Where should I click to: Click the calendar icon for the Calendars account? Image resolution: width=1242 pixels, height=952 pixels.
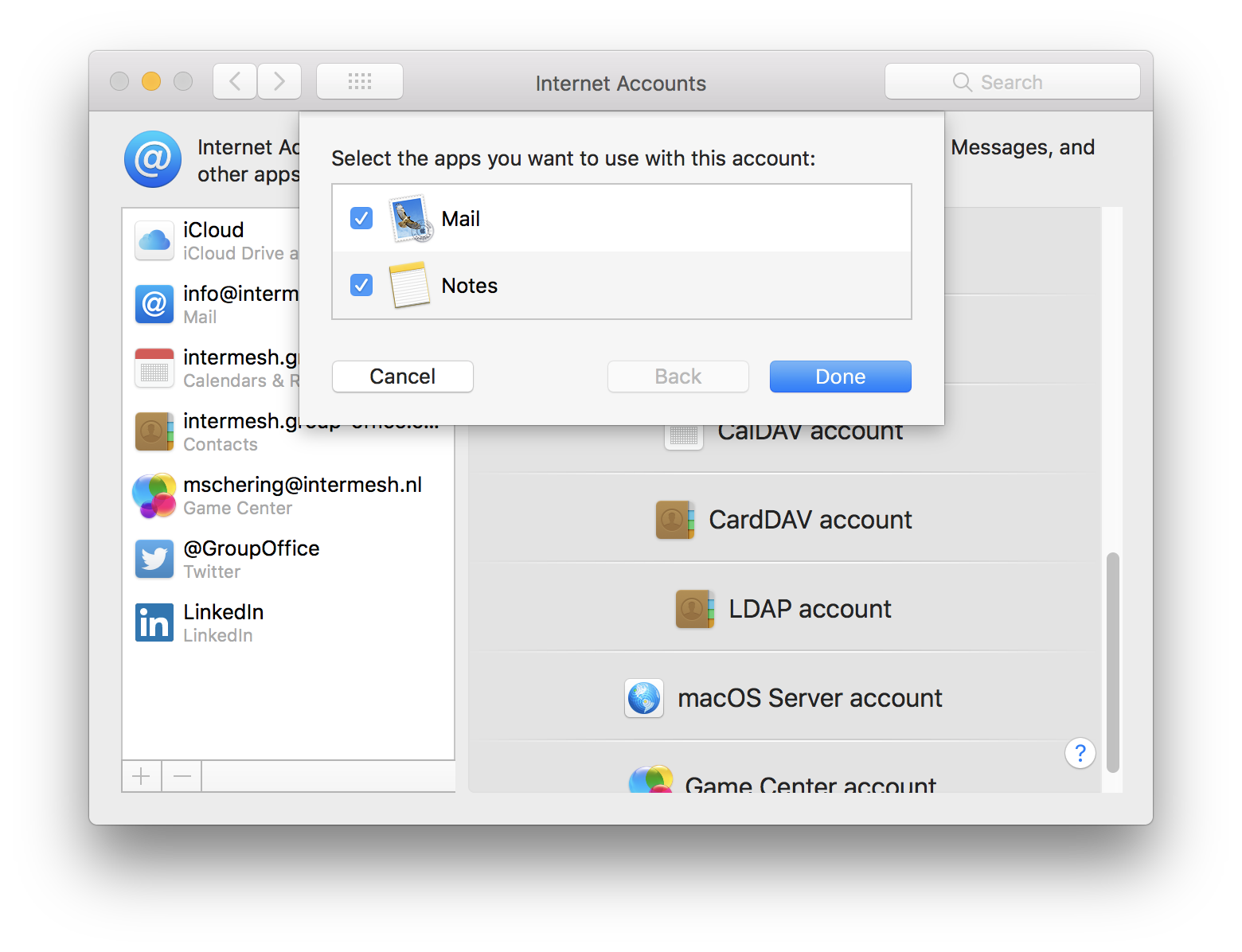point(154,368)
